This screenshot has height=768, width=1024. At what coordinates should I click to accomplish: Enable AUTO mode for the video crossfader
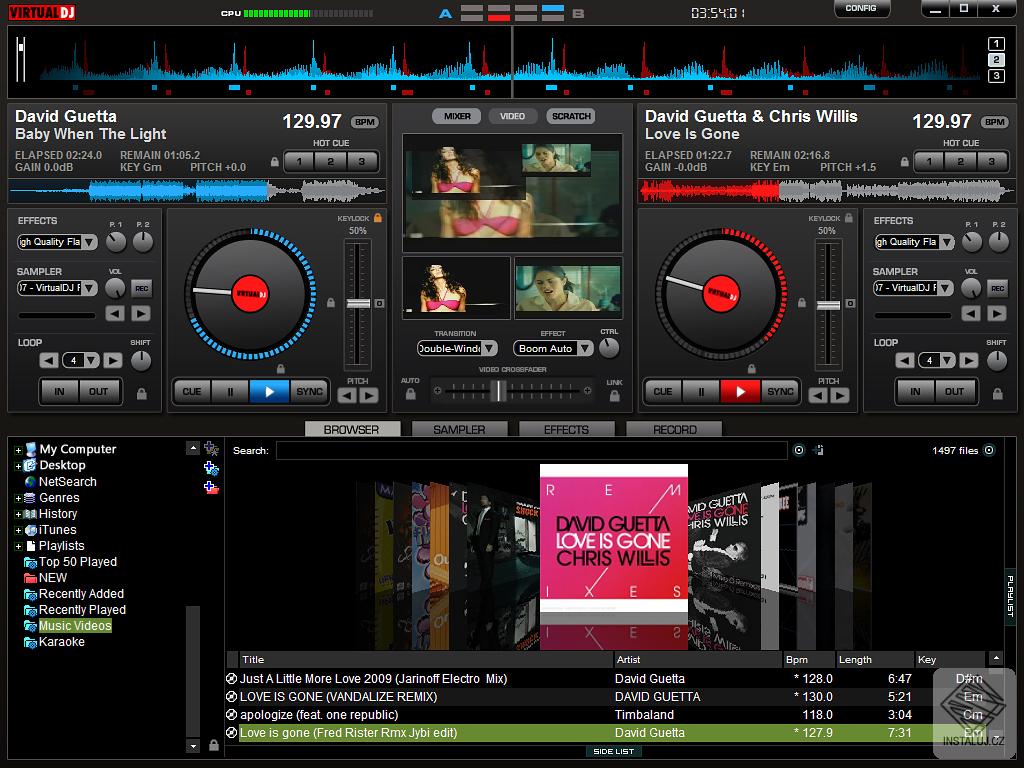pos(409,392)
